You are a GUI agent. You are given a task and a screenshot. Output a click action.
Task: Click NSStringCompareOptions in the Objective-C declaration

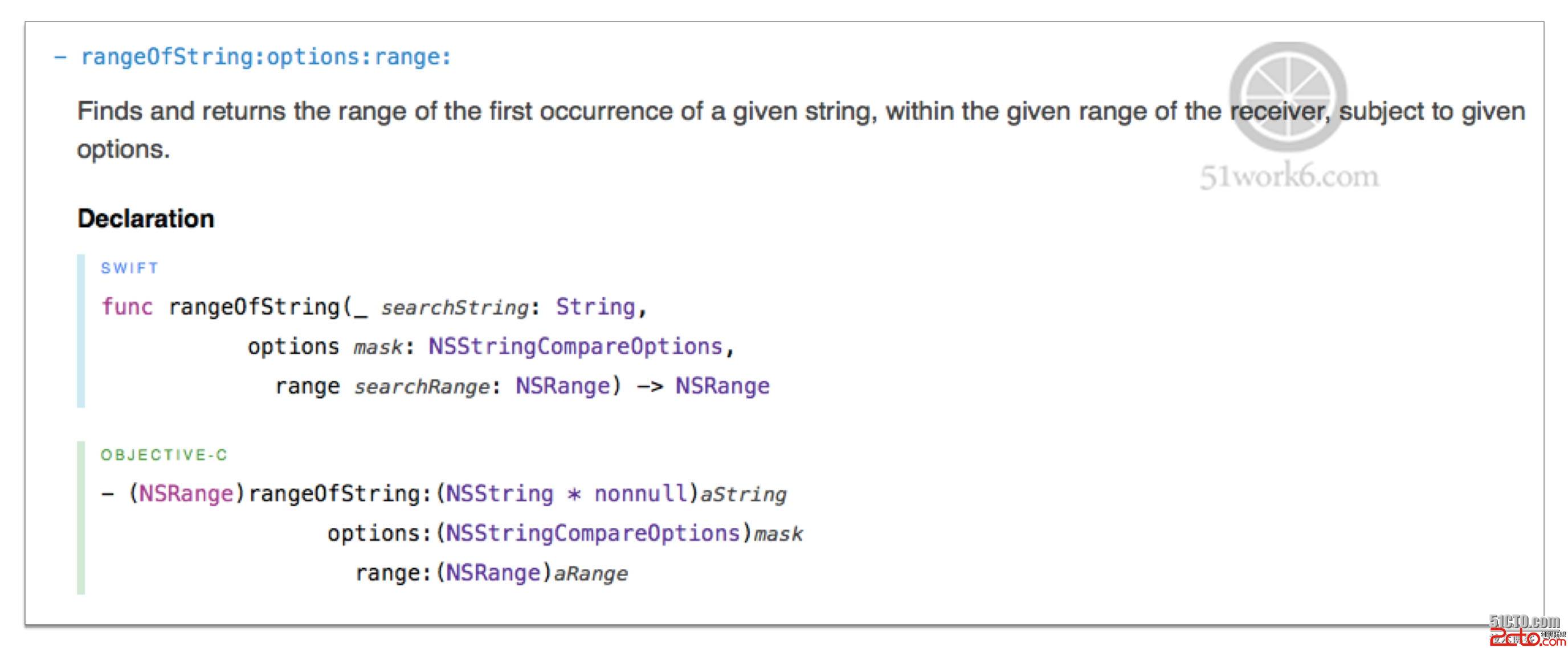pyautogui.click(x=593, y=533)
